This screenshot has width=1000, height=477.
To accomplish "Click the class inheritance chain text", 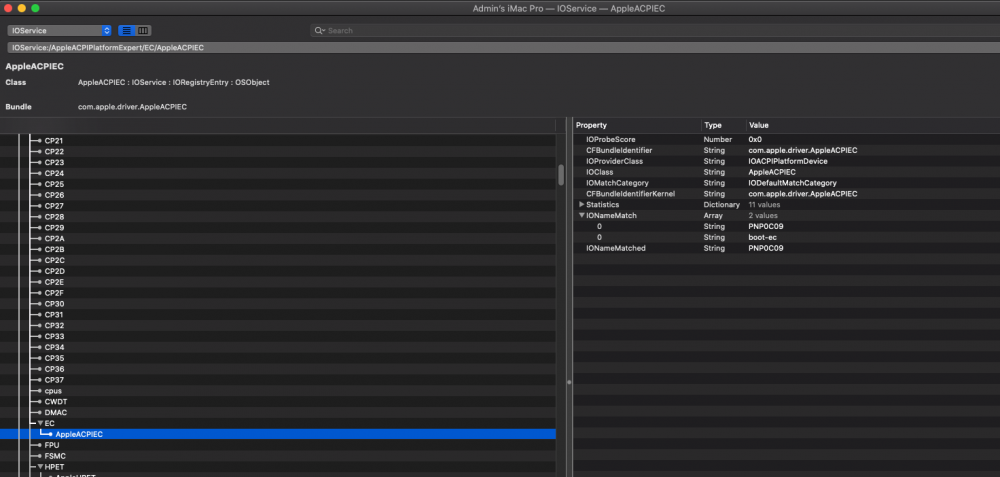I will [x=173, y=83].
